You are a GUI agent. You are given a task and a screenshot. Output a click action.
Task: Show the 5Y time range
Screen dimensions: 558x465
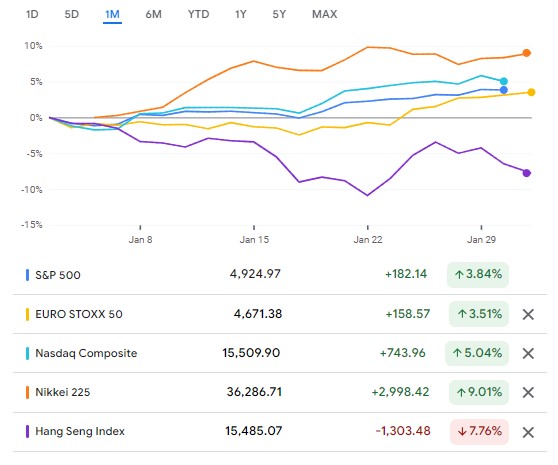click(x=279, y=14)
